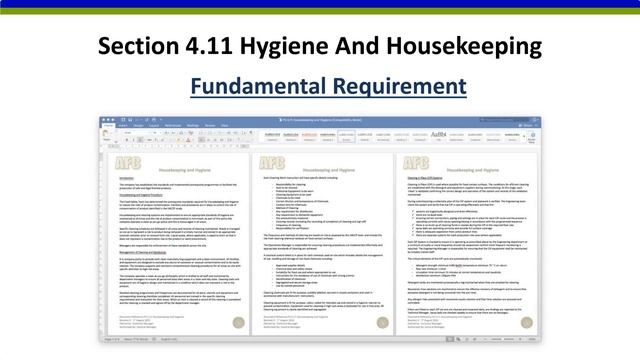
Task: Expand the styles gallery arrow
Action: 524,136
